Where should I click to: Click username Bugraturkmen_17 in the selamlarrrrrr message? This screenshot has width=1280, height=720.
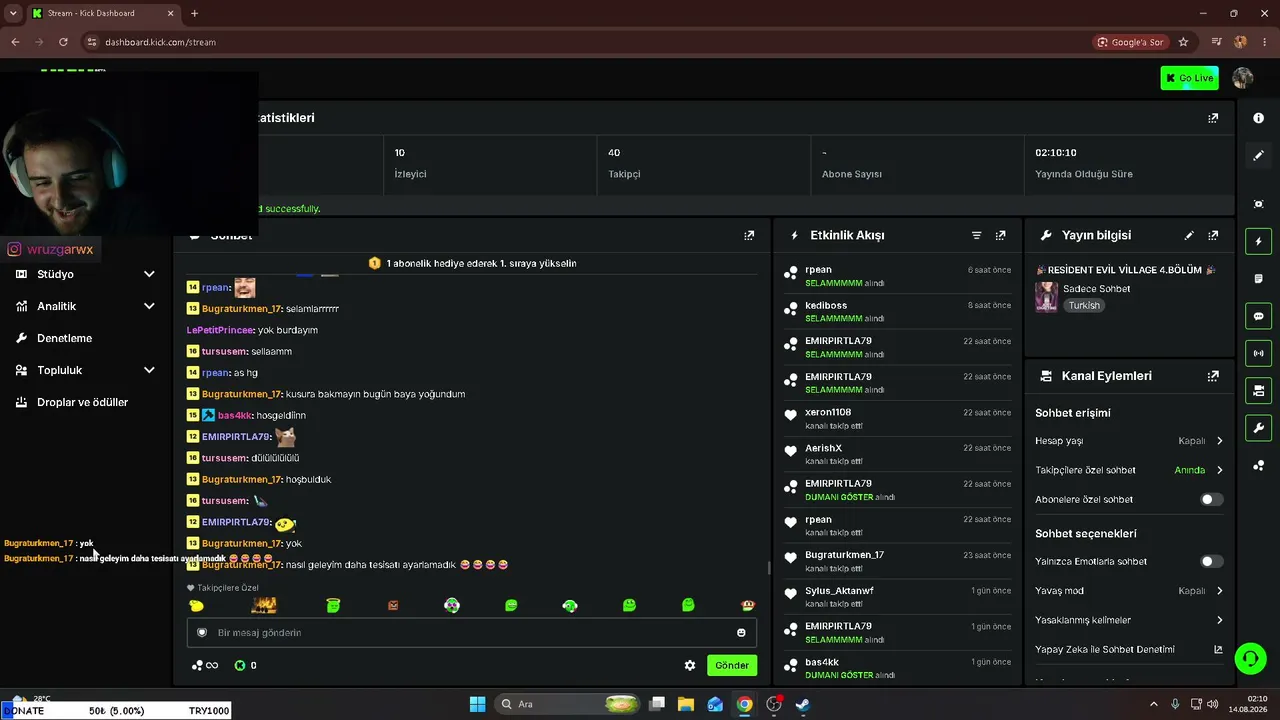point(241,309)
